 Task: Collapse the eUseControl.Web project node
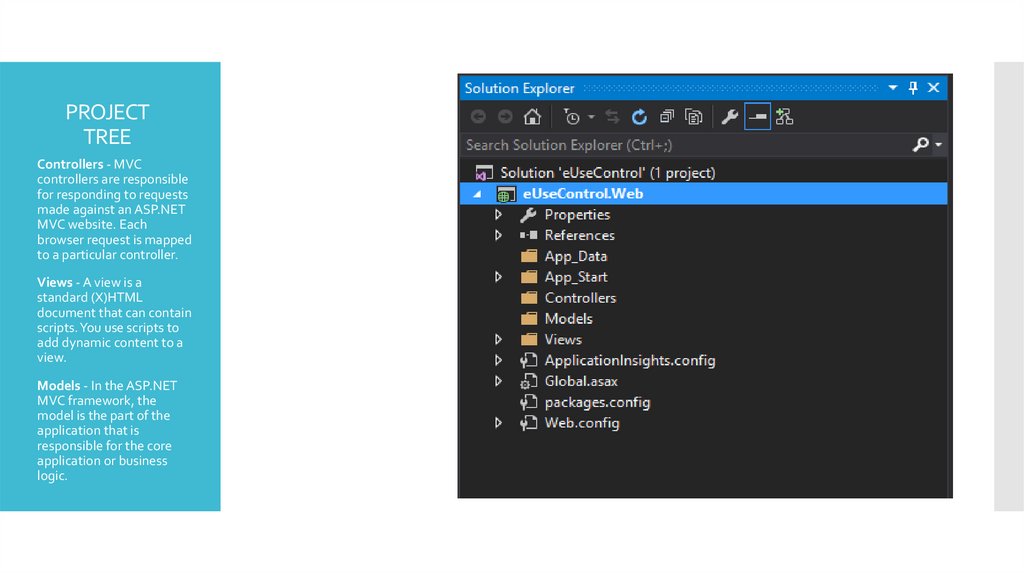click(477, 194)
